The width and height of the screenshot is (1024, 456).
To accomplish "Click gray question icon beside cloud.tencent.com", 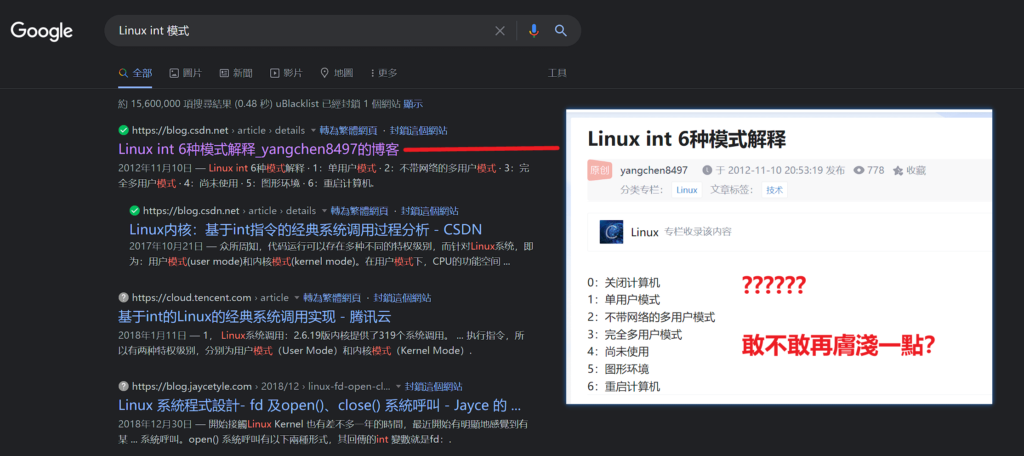I will 123,297.
